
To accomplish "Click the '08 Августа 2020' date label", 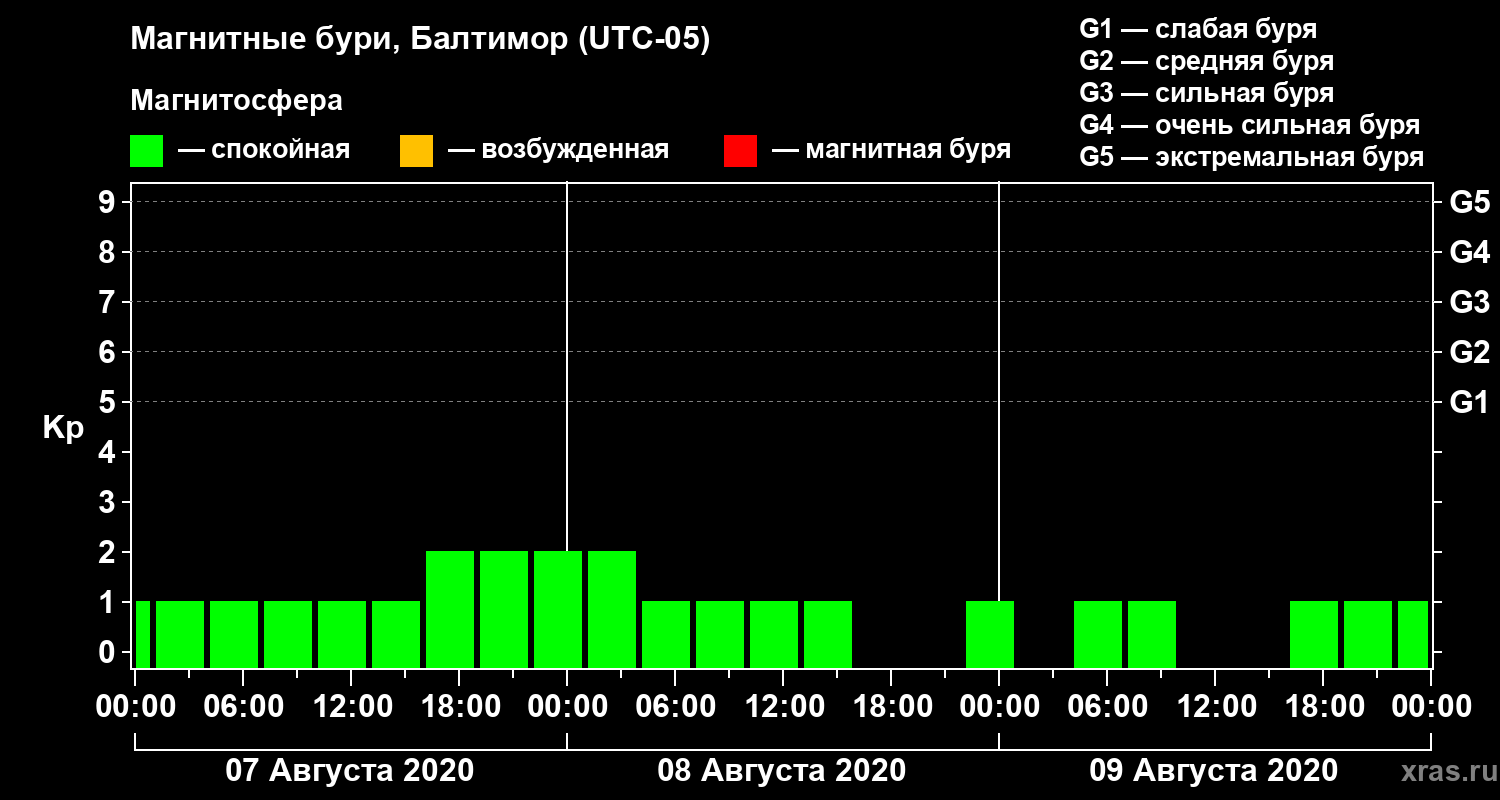I will coord(782,770).
